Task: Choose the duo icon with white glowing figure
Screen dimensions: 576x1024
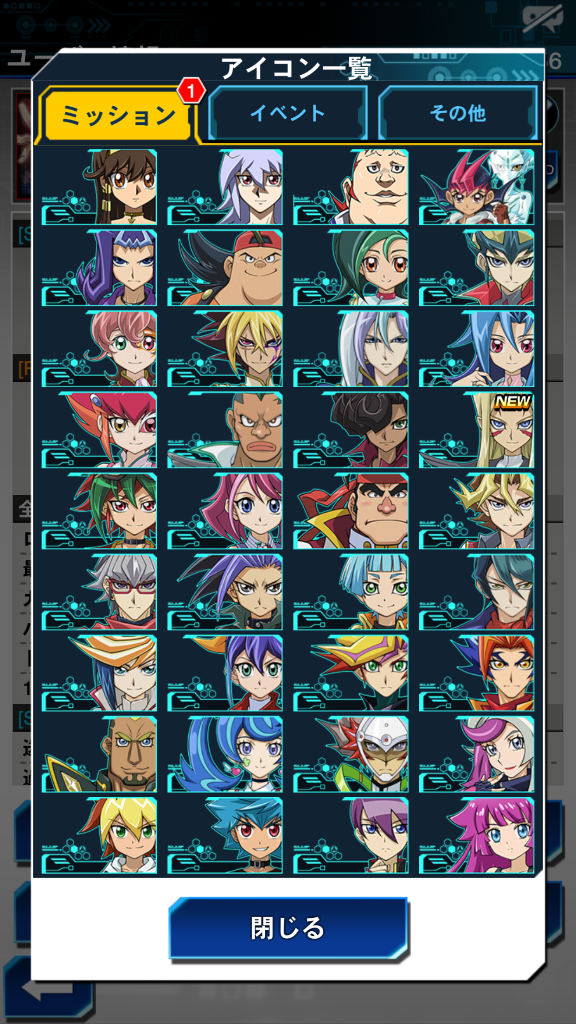Action: click(476, 187)
